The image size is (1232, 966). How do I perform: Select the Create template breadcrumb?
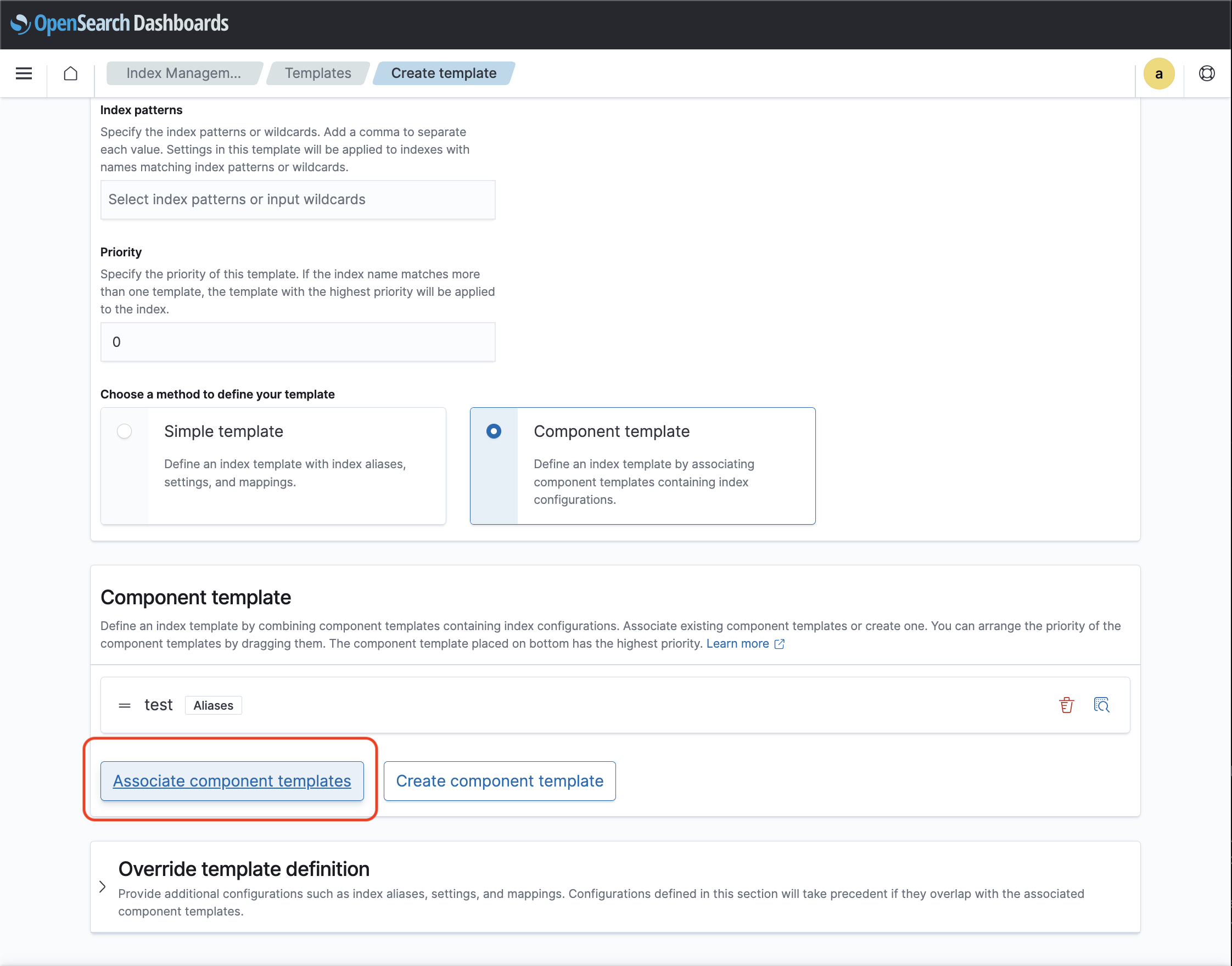[x=443, y=73]
